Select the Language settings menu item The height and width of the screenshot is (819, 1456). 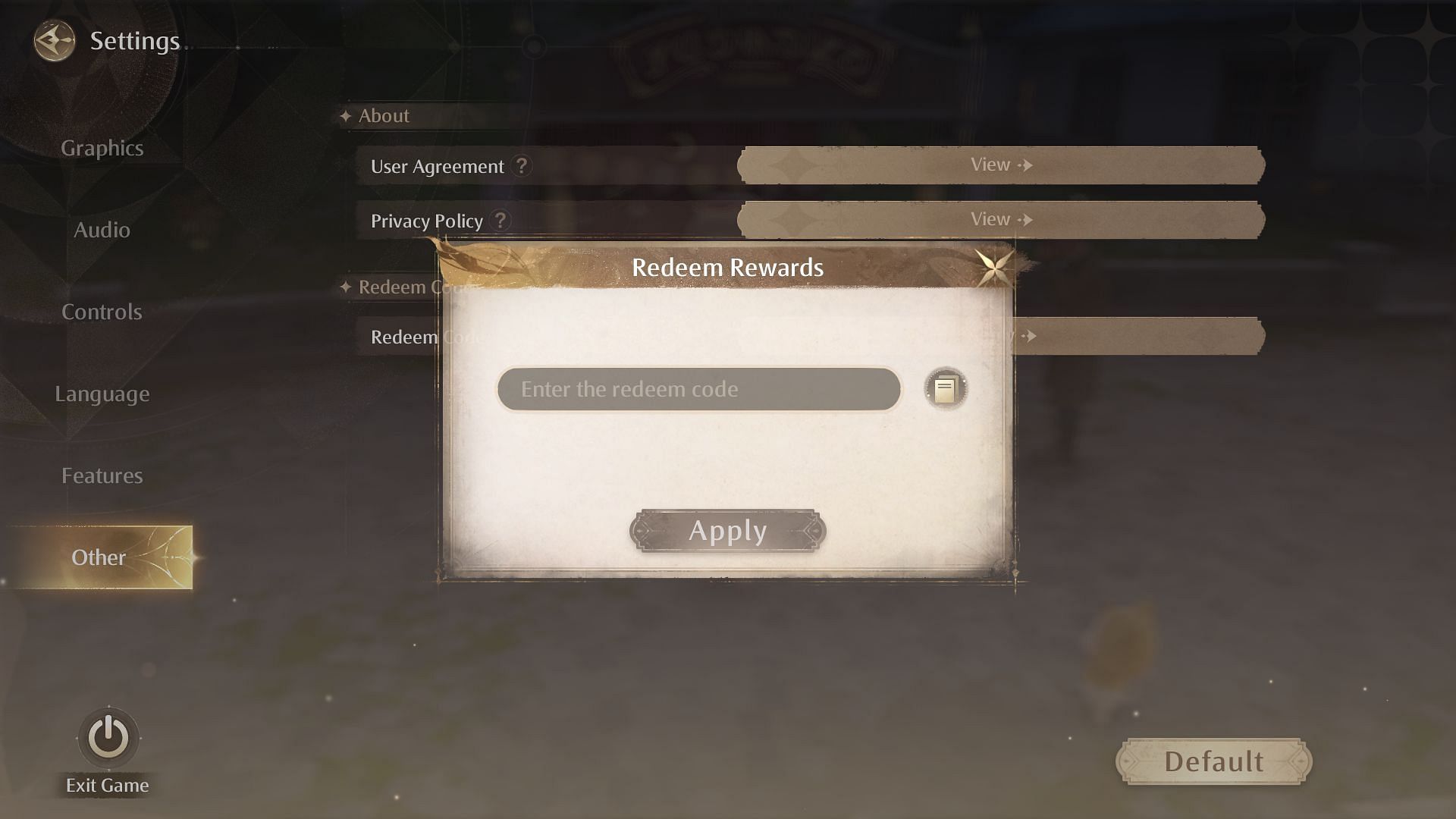click(102, 392)
